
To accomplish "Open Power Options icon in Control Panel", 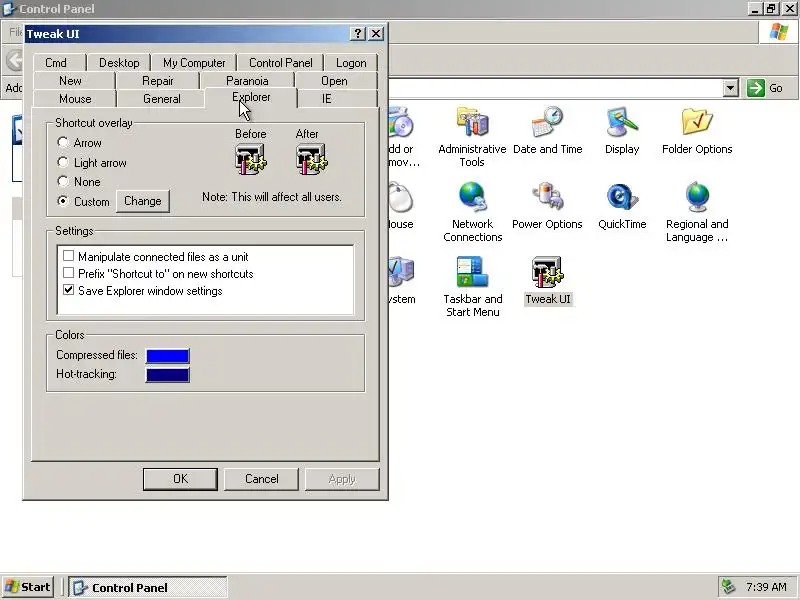I will point(547,197).
